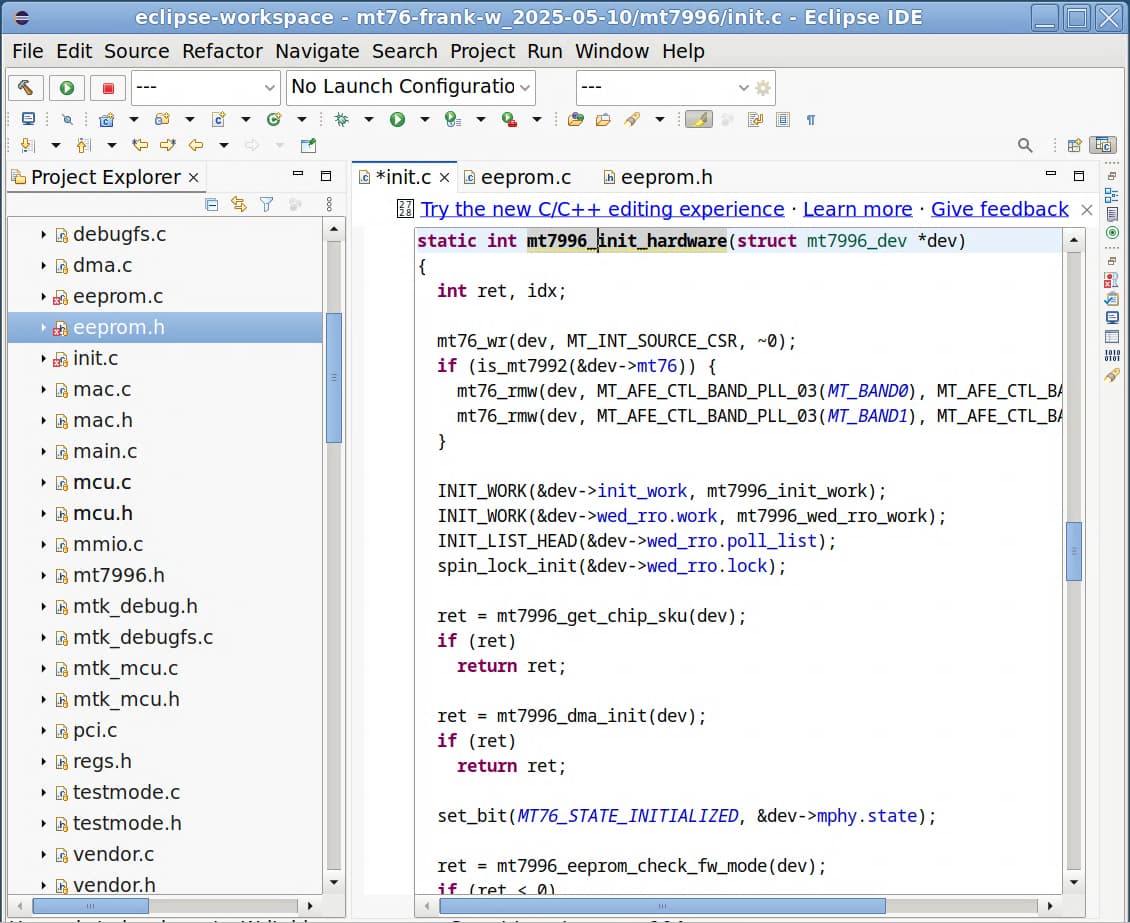Toggle Link with Editor in Project Explorer
Image resolution: width=1130 pixels, height=923 pixels.
(239, 205)
